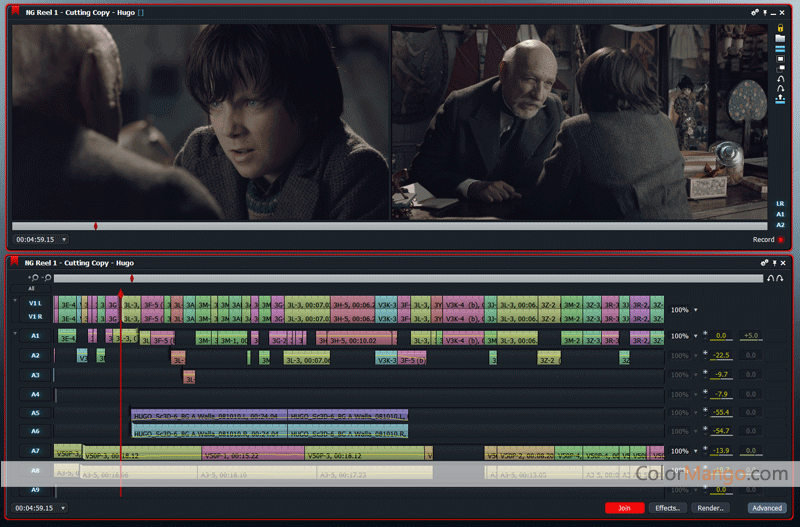Open the folder icon in viewer sidebar

tap(780, 38)
